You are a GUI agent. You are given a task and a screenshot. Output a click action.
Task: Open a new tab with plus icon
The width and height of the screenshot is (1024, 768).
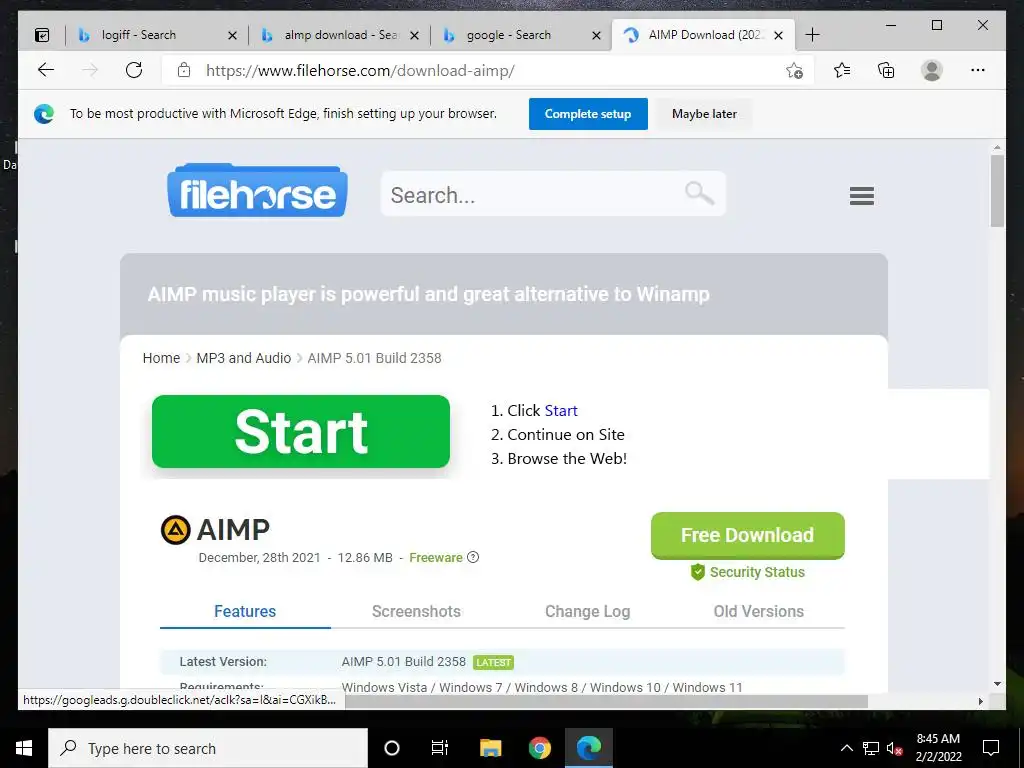812,35
